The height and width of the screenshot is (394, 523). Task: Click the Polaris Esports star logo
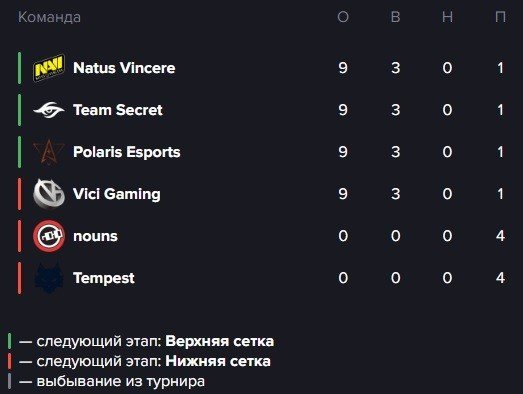coord(49,152)
